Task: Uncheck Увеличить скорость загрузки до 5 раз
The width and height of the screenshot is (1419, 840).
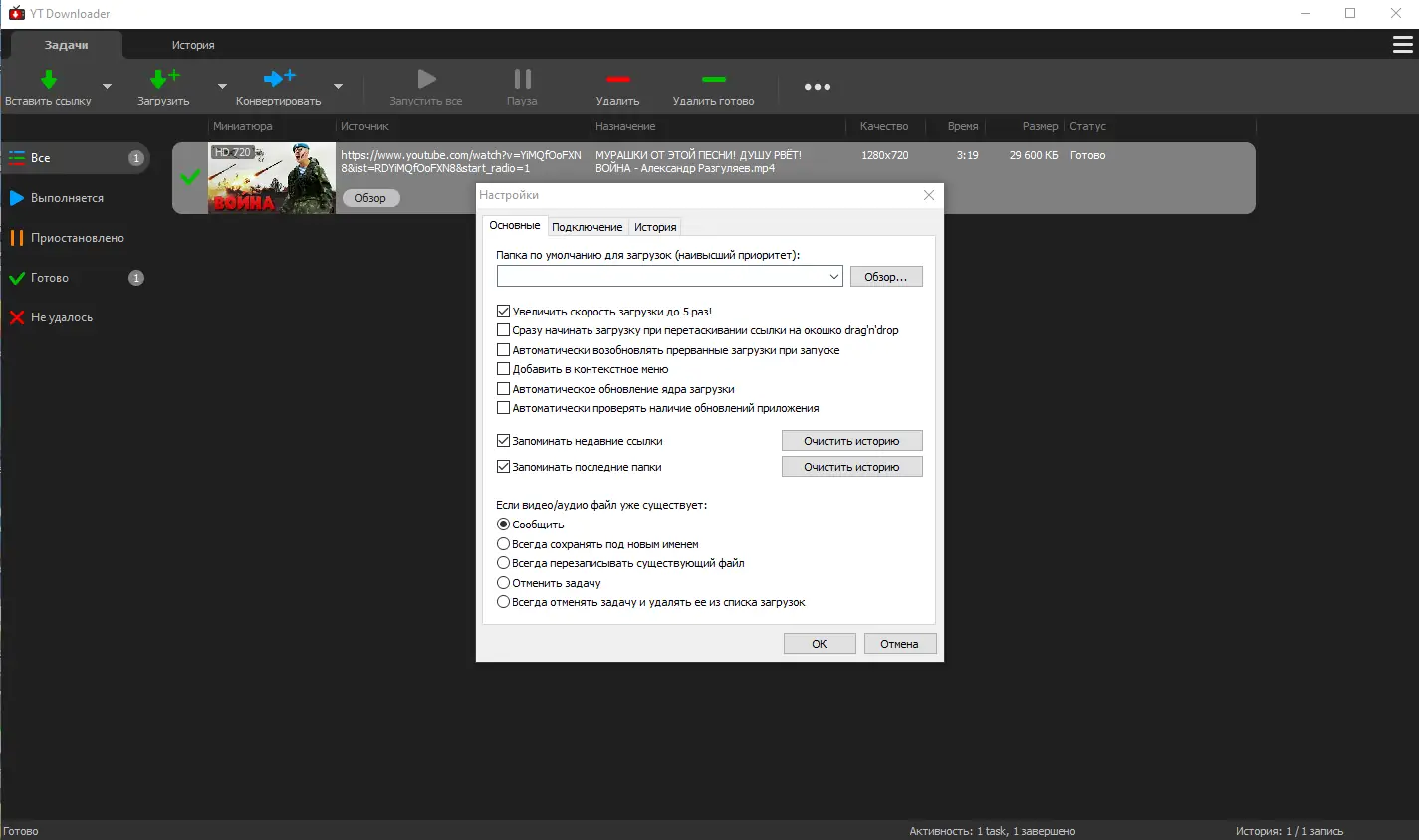Action: [x=503, y=312]
